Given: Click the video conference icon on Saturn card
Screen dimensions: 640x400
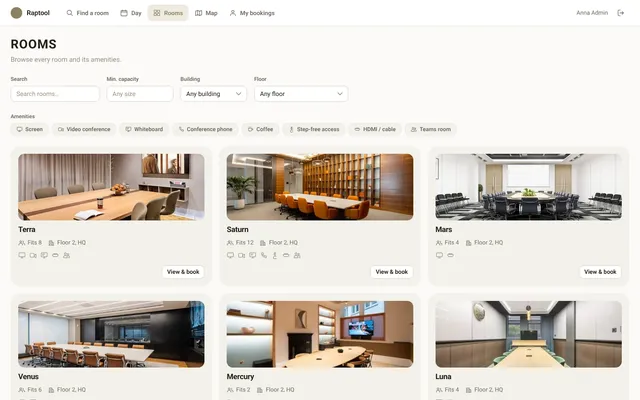Looking at the screenshot, I should tap(242, 256).
